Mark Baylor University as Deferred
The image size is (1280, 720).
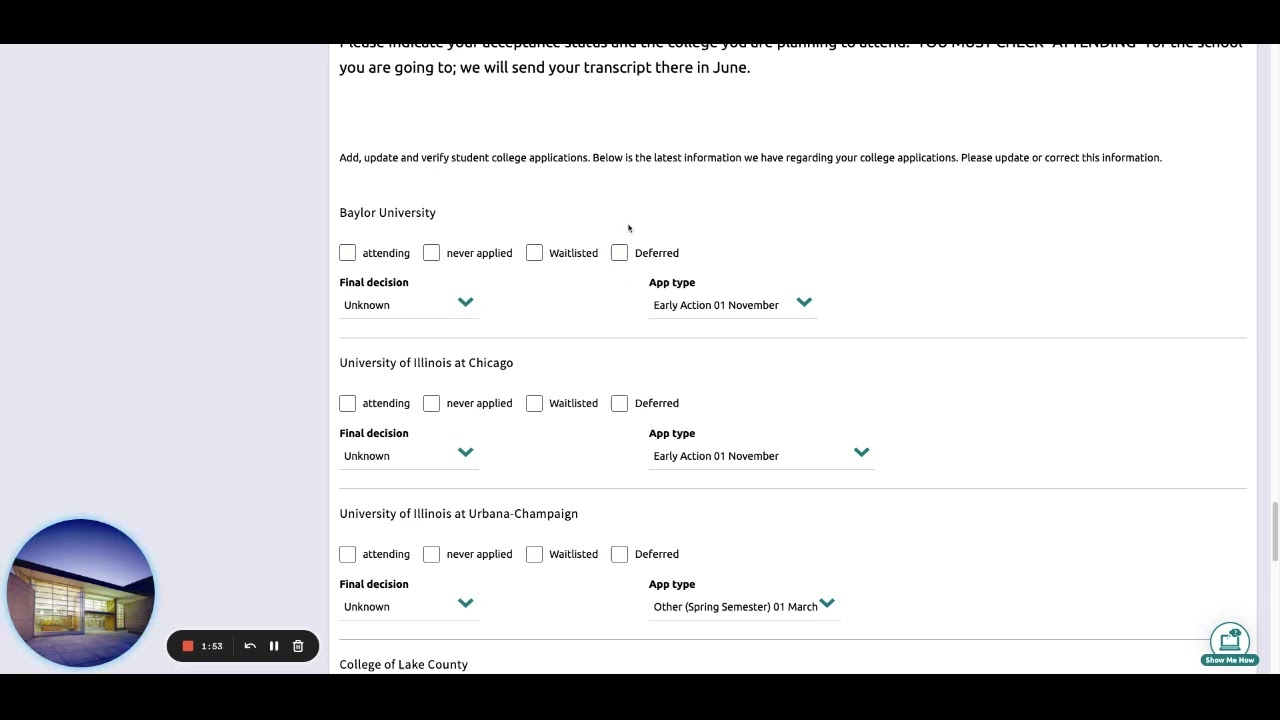619,253
